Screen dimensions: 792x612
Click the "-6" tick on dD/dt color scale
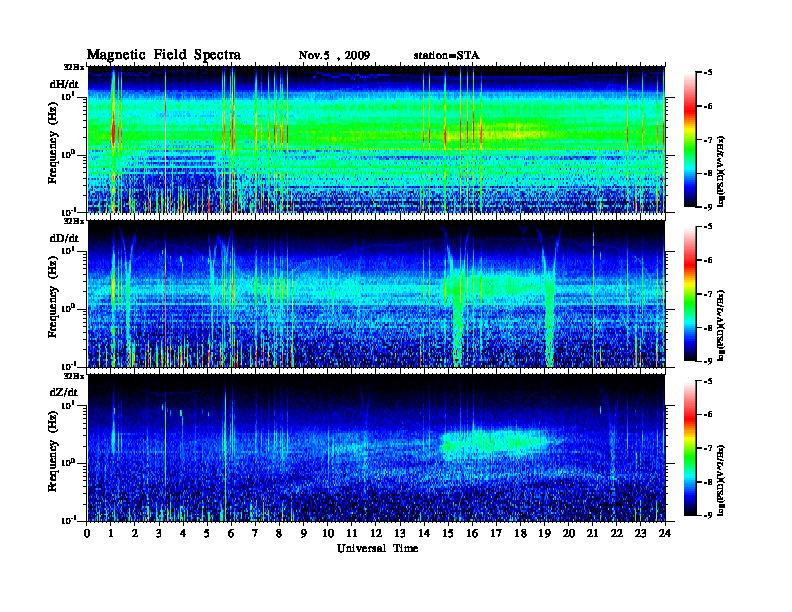coord(707,261)
